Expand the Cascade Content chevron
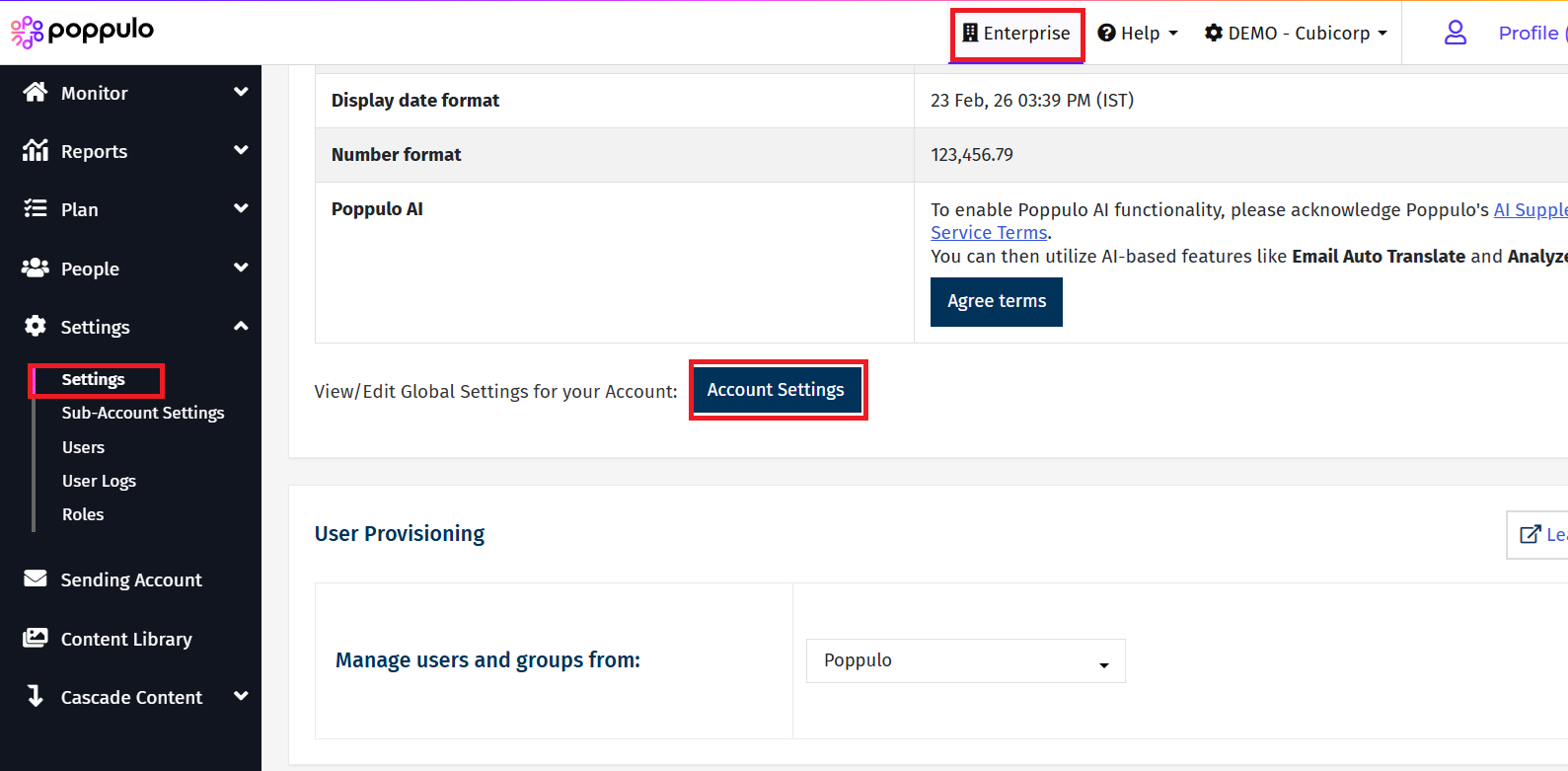 click(241, 696)
